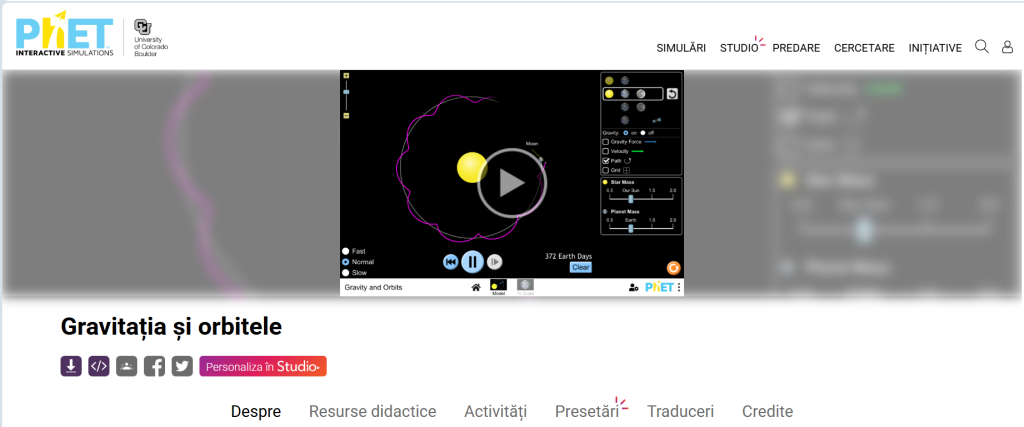The image size is (1024, 427).
Task: Expand the PREDARE navigation menu
Action: coord(796,48)
